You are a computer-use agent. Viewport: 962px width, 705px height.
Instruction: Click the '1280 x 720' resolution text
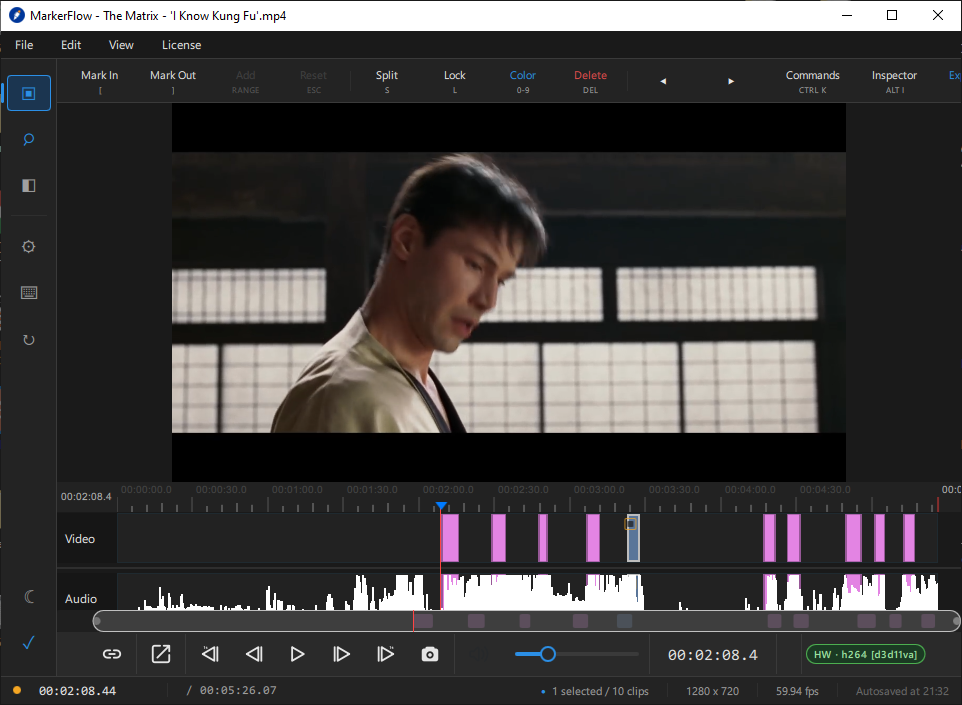point(712,691)
